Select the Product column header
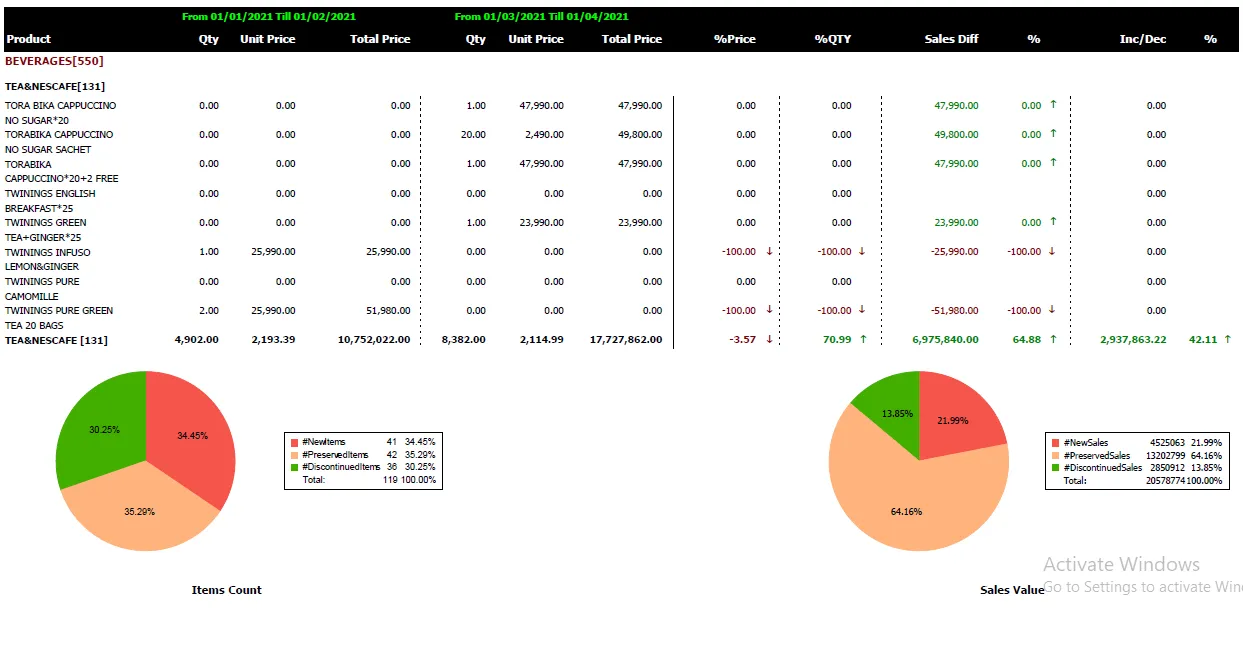 [x=28, y=39]
